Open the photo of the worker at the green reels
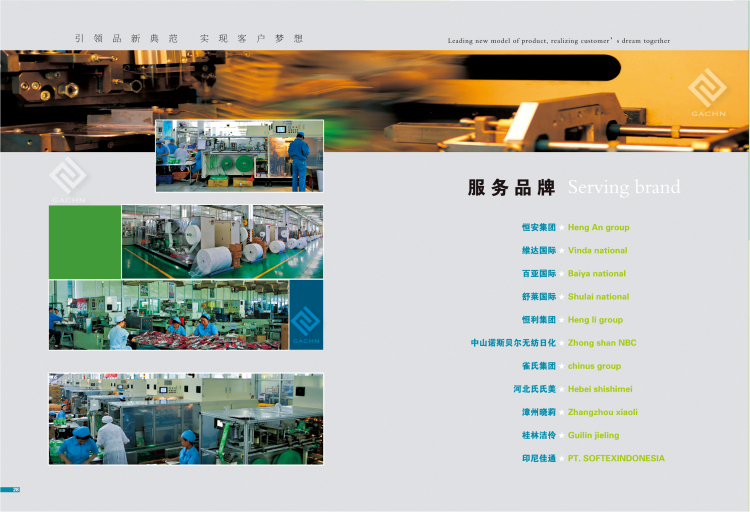 [240, 156]
